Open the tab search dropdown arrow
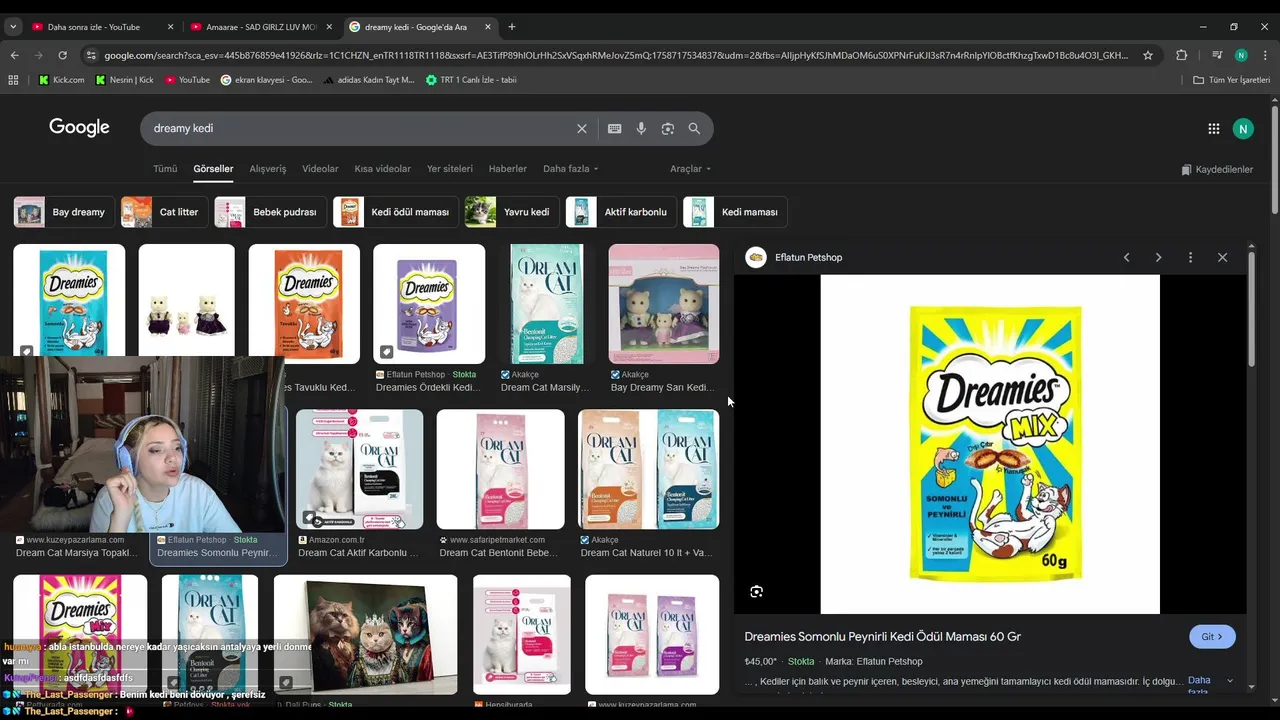The image size is (1280, 720). 13,27
